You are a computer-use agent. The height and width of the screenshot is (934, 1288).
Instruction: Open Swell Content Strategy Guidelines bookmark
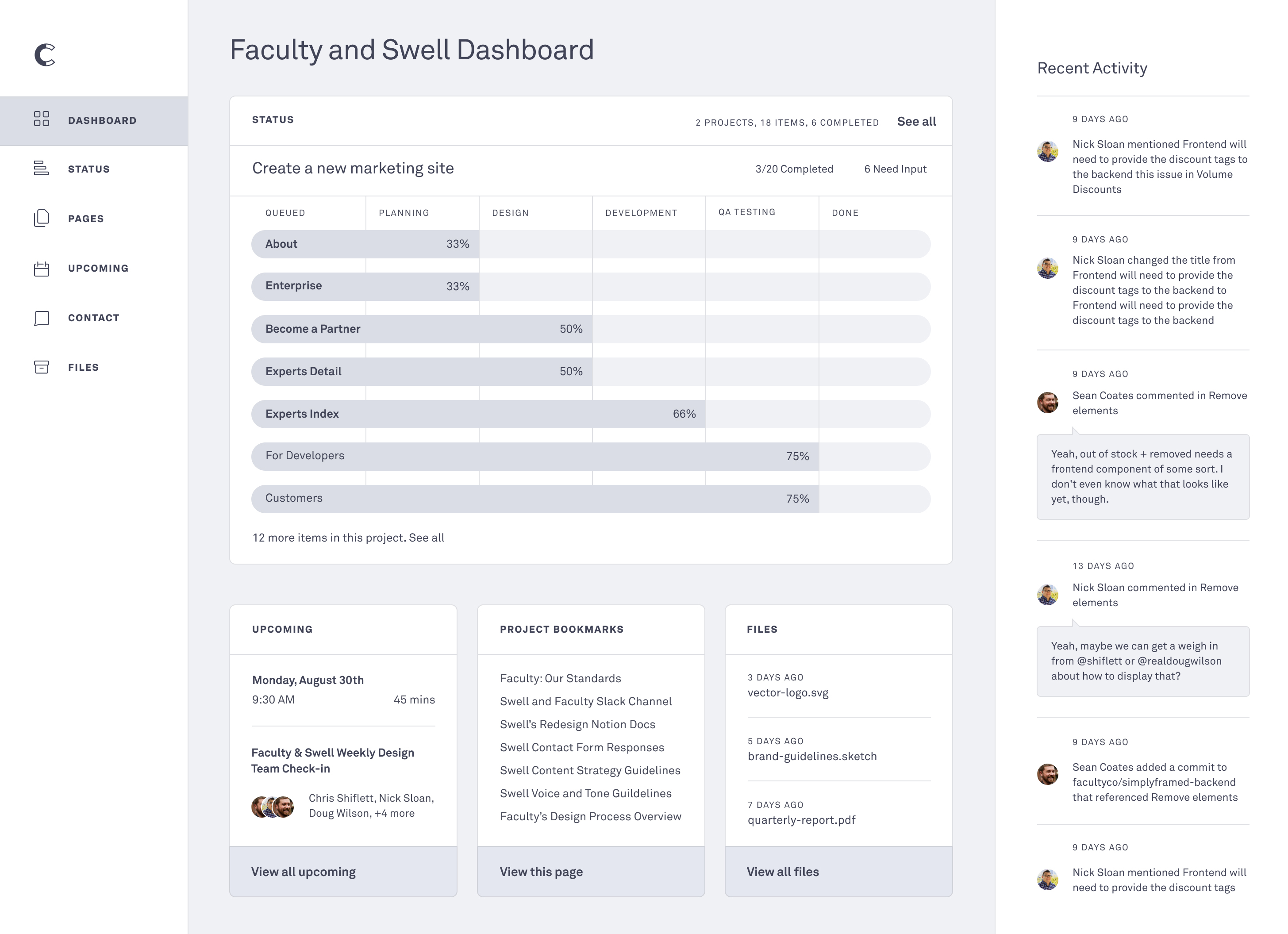pos(590,770)
